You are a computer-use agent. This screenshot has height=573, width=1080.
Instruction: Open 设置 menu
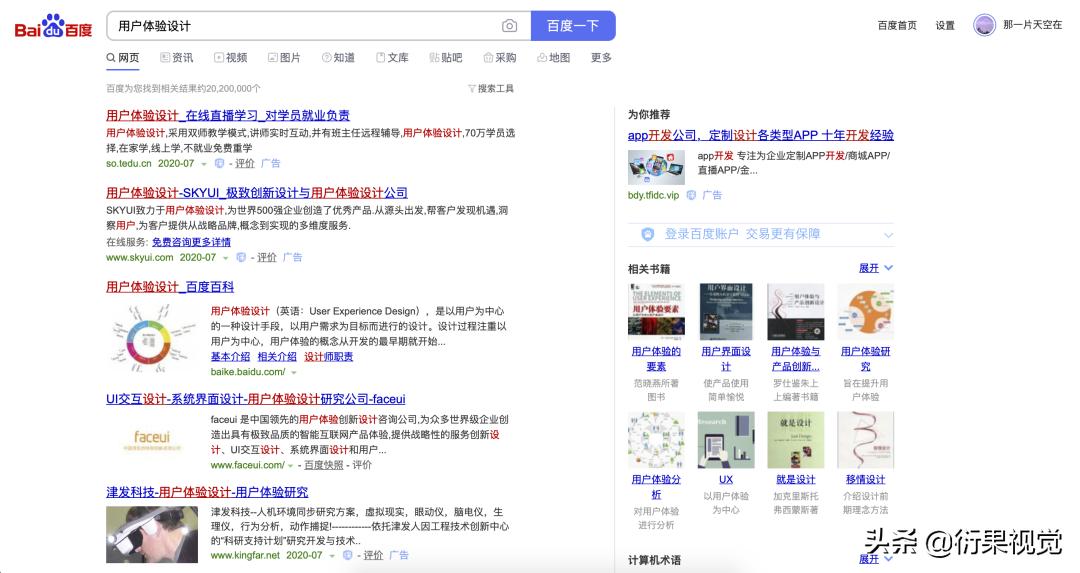point(944,25)
